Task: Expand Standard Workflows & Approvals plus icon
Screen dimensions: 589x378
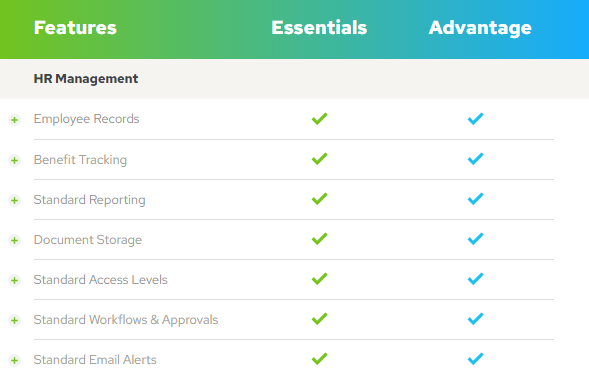Action: coord(14,321)
